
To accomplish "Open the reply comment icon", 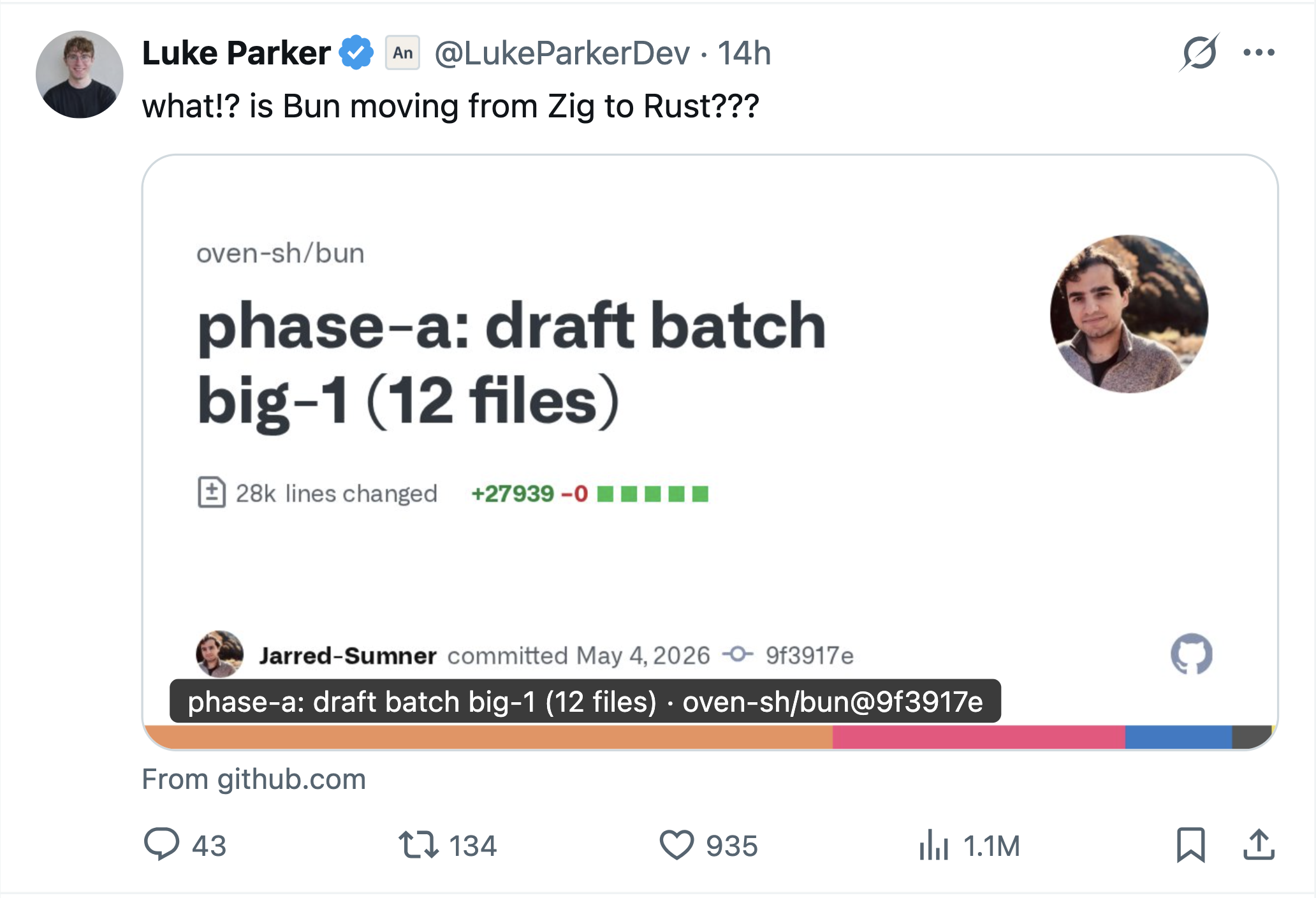I will (161, 845).
